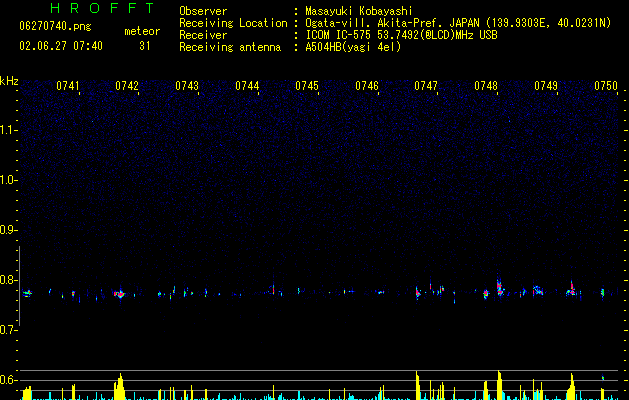Click the 0744 time marker
This screenshot has height=400, width=629.
pos(247,86)
